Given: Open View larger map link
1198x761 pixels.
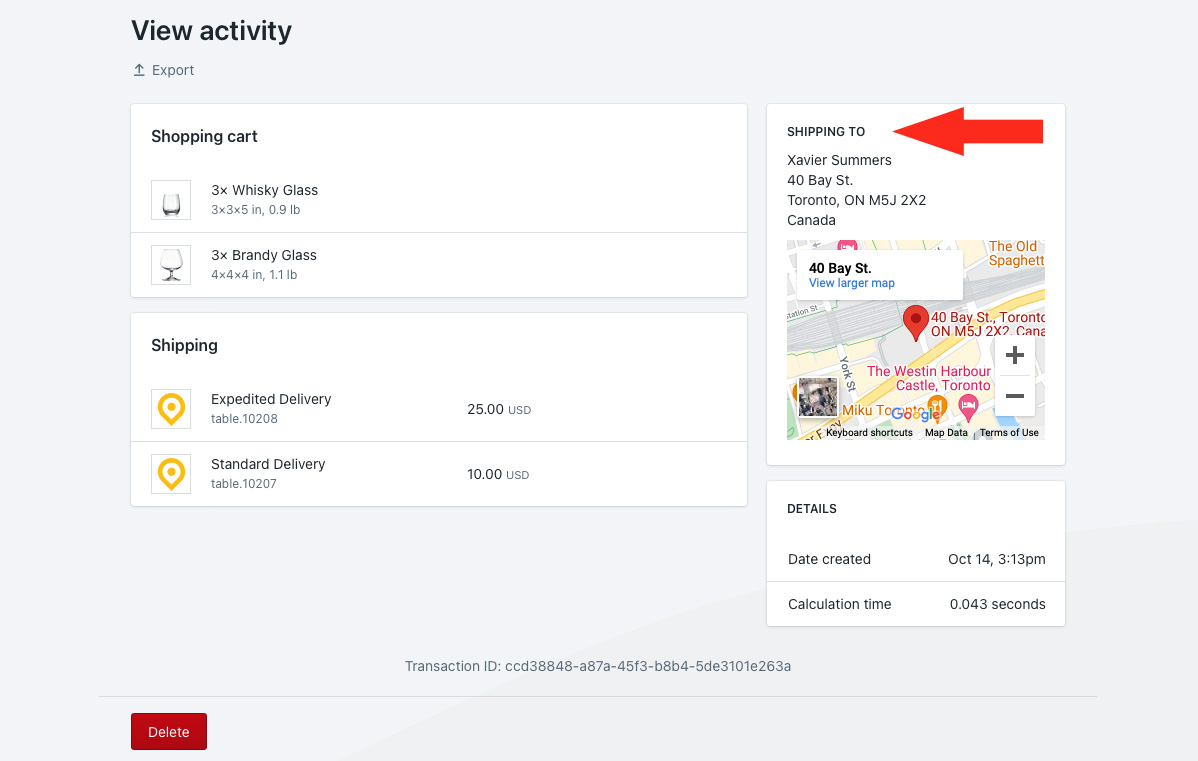Looking at the screenshot, I should [851, 283].
